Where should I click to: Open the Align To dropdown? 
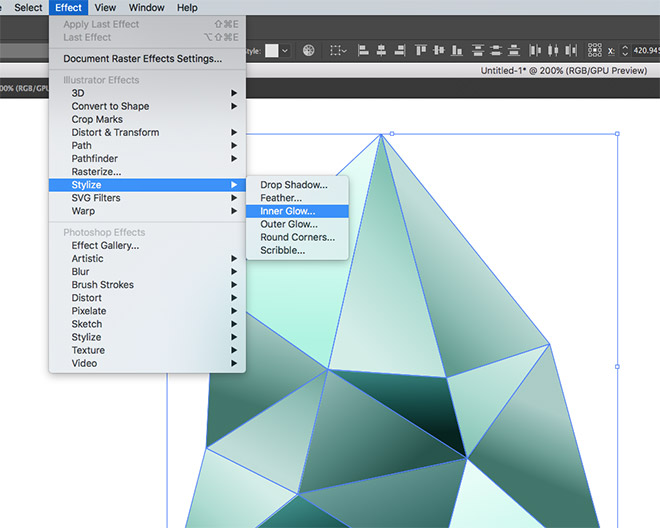coord(338,49)
